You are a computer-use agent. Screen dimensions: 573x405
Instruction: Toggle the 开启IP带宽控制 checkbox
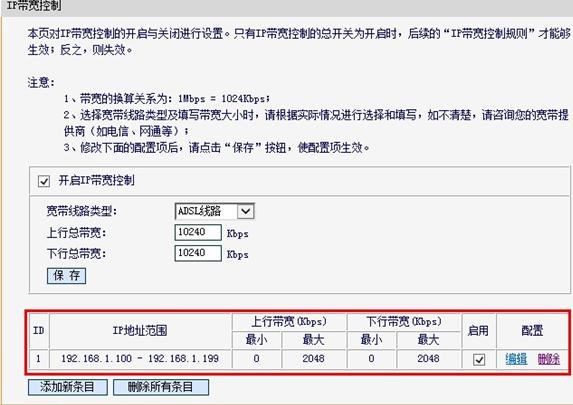pyautogui.click(x=44, y=181)
